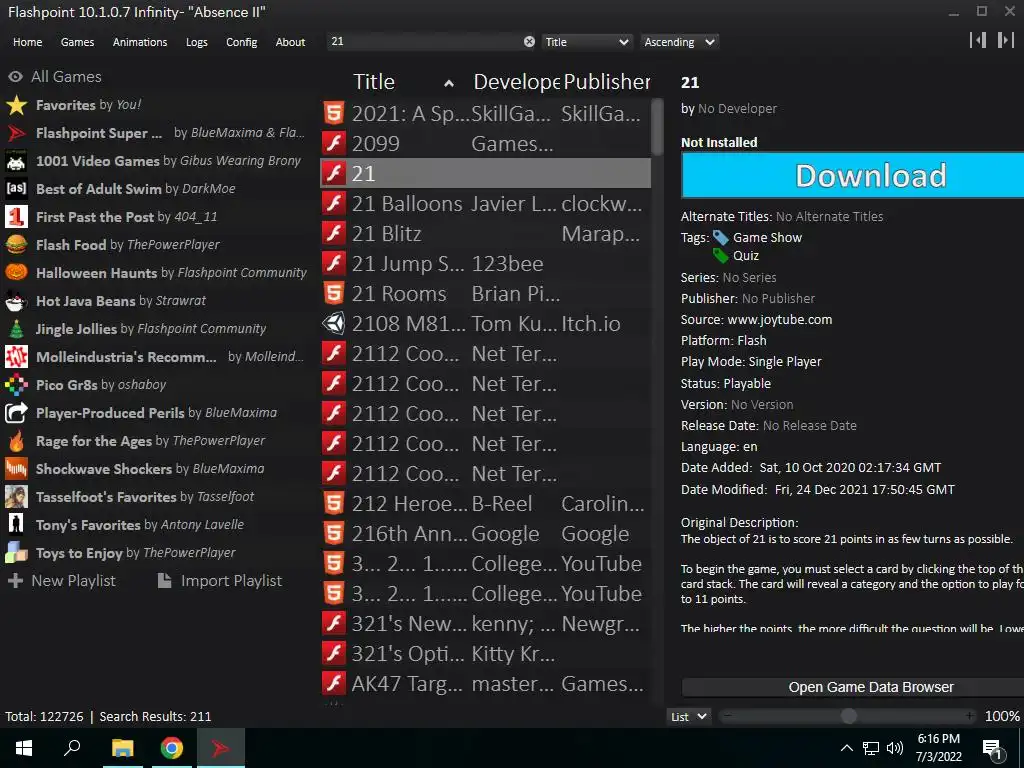Open the Ascending sort order dropdown
1024x768 pixels.
click(x=679, y=42)
